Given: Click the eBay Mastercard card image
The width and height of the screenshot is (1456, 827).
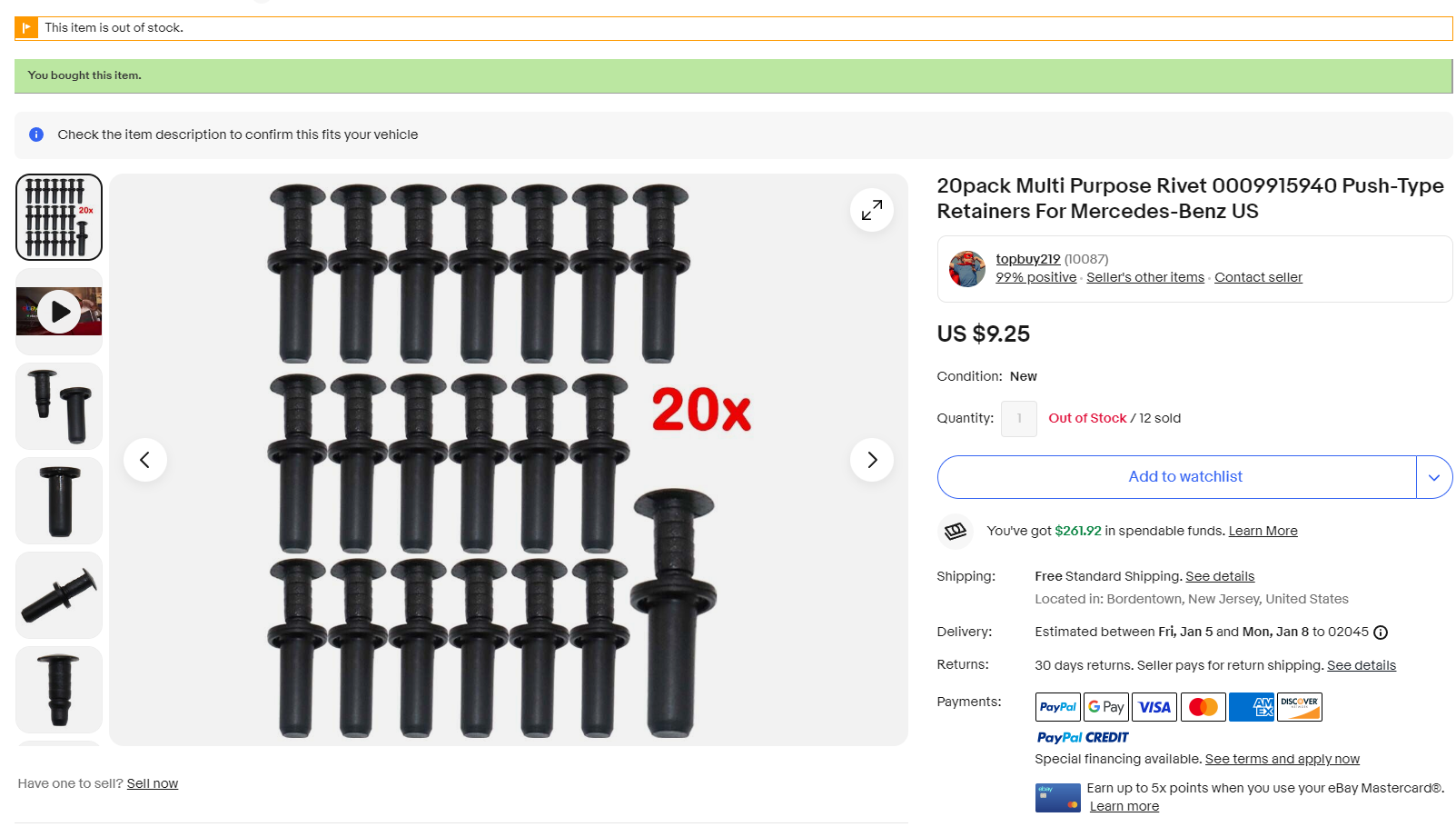Looking at the screenshot, I should click(1057, 797).
